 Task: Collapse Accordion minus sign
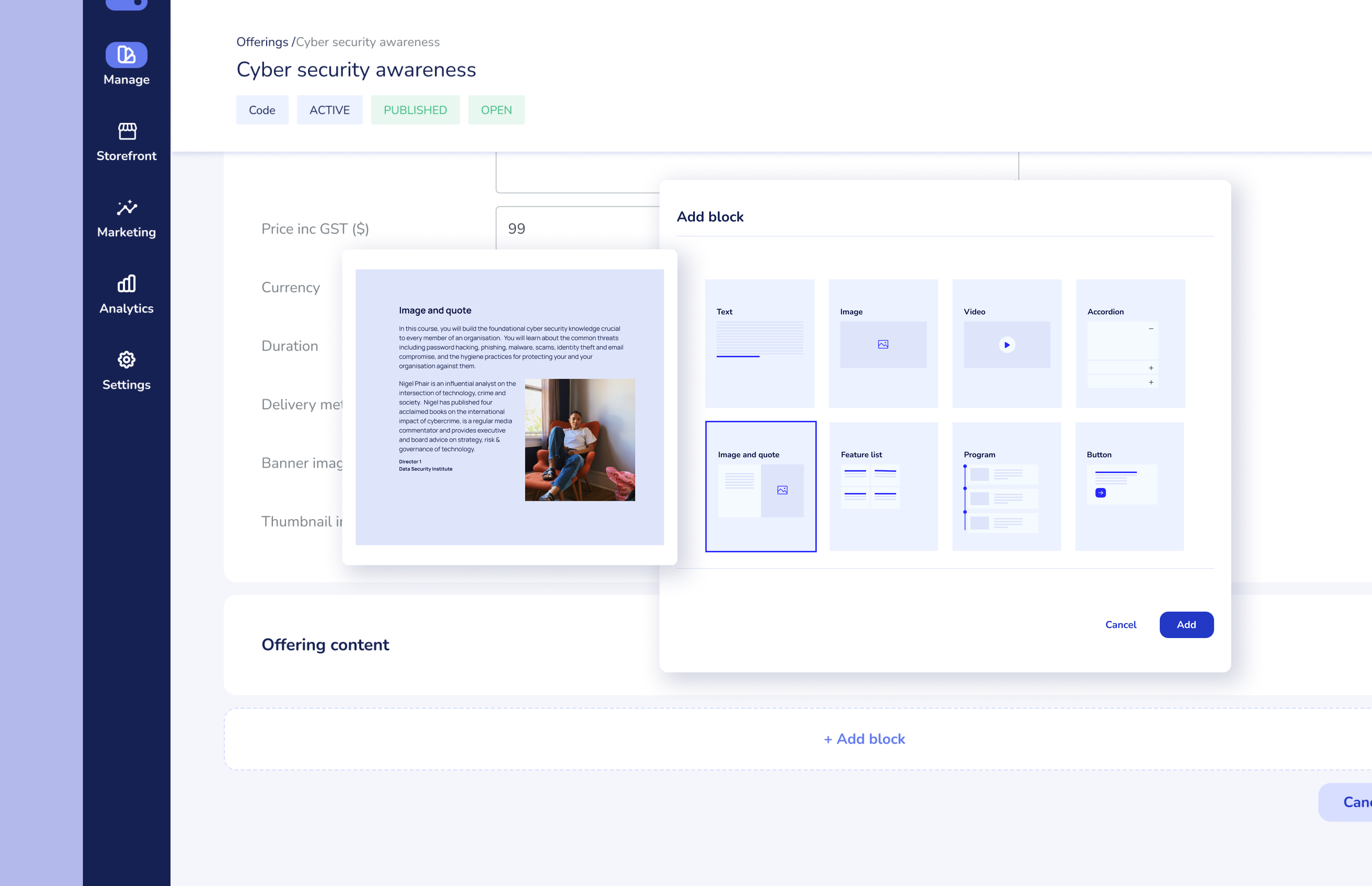point(1151,329)
